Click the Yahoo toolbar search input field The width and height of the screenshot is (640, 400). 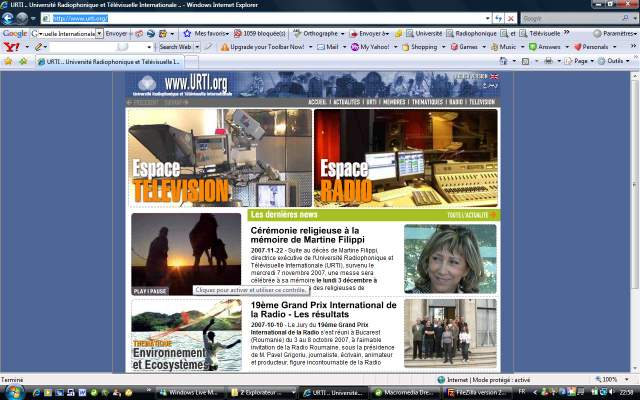tap(97, 47)
